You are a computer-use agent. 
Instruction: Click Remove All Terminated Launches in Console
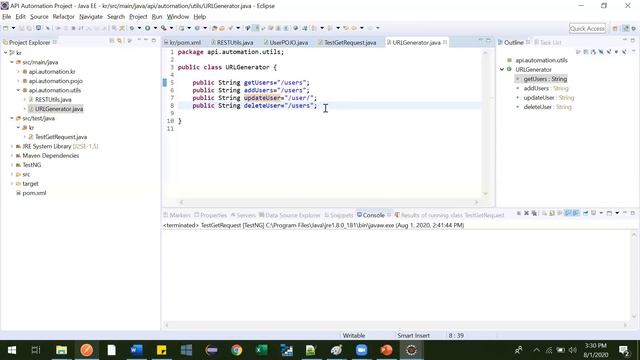tap(534, 213)
